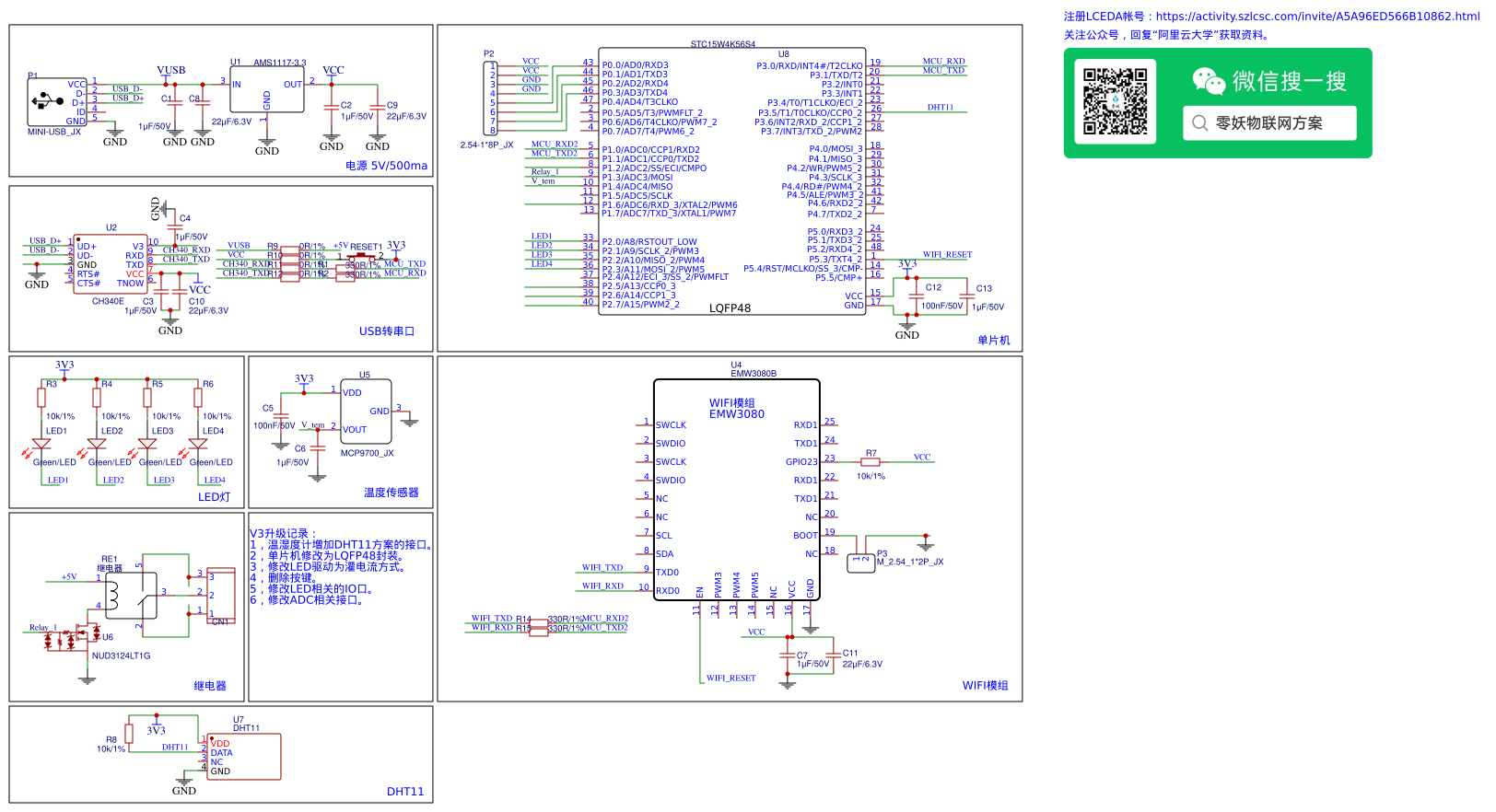Viewport: 1496px width, 812px height.
Task: Click the blue DHT11 section label
Action: (x=405, y=792)
